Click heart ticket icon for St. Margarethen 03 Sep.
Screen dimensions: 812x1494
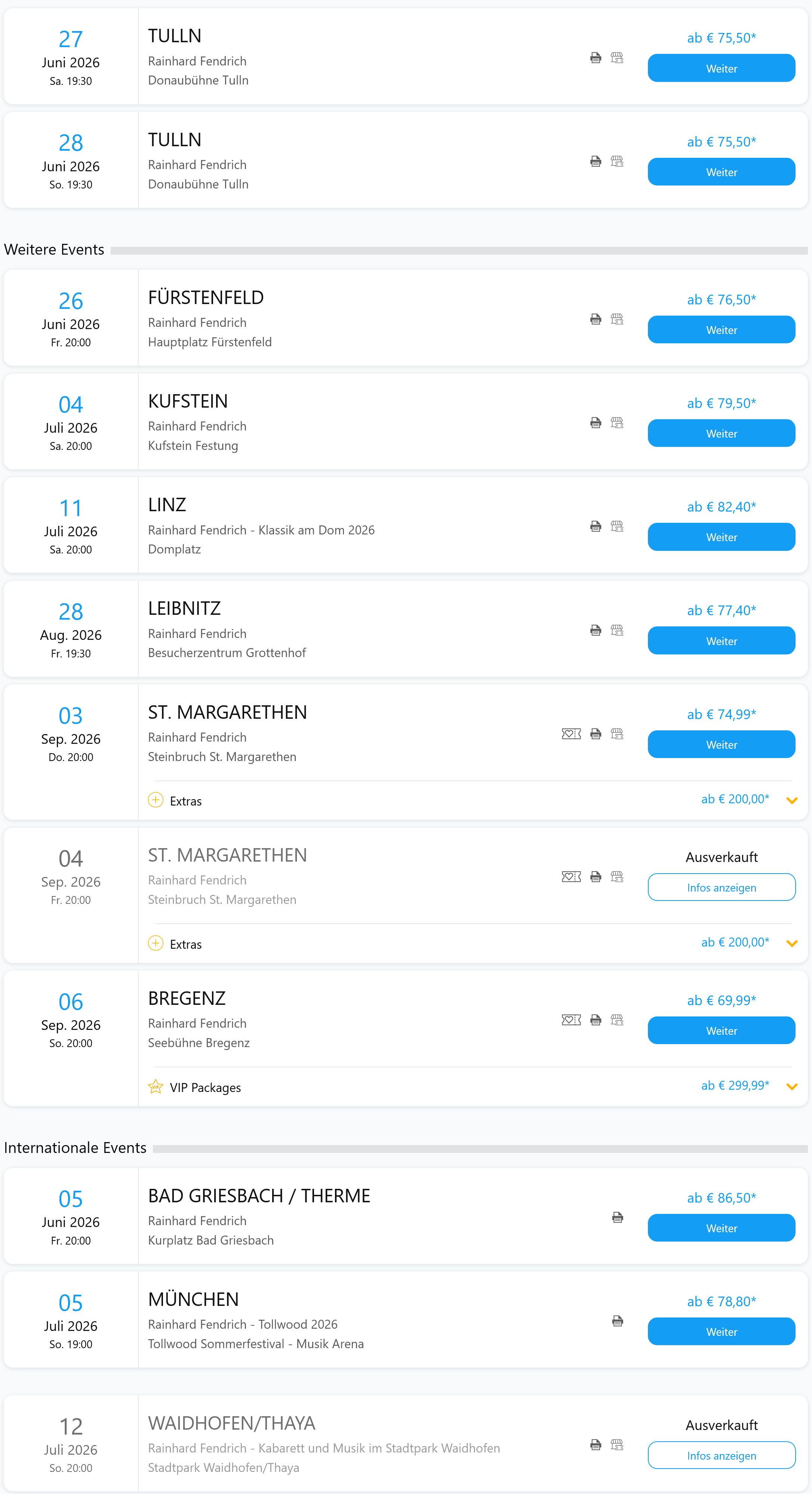click(x=571, y=734)
